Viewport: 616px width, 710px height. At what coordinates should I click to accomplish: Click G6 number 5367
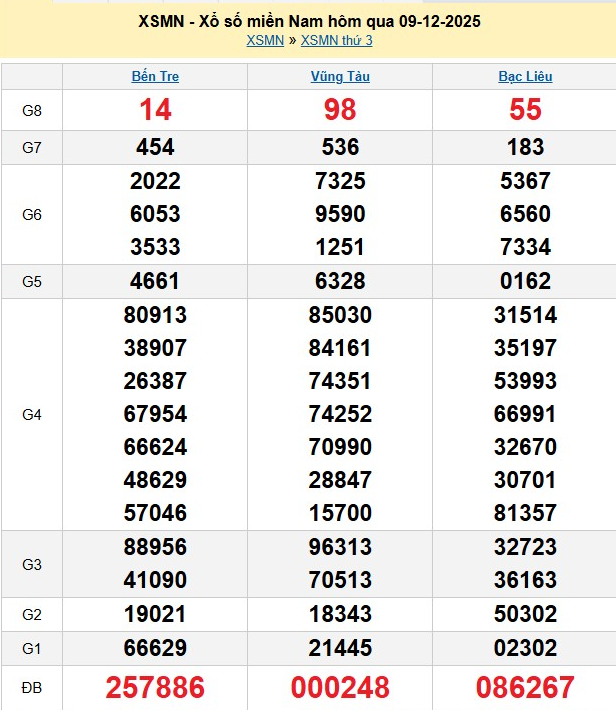click(525, 181)
